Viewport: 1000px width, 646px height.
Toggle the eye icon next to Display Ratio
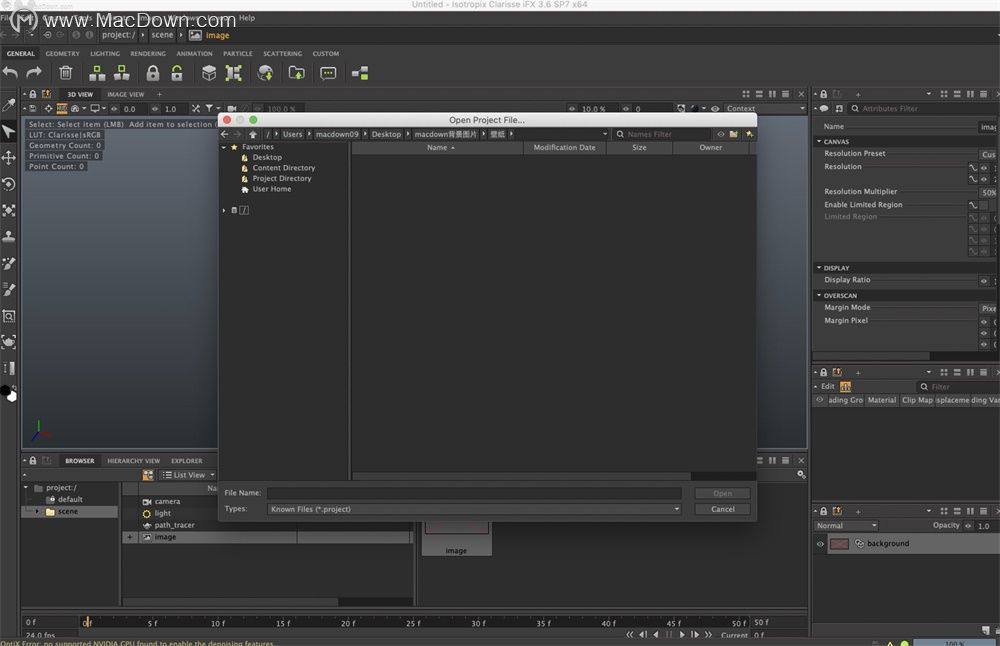point(983,281)
